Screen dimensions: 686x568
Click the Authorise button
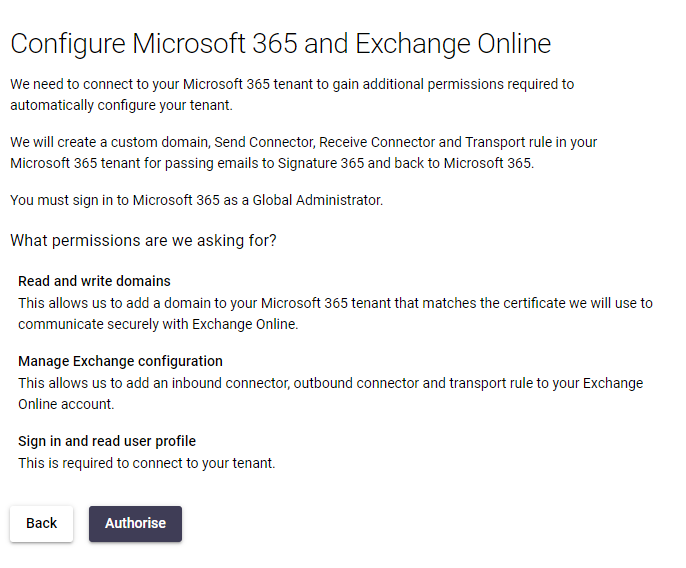pyautogui.click(x=135, y=523)
